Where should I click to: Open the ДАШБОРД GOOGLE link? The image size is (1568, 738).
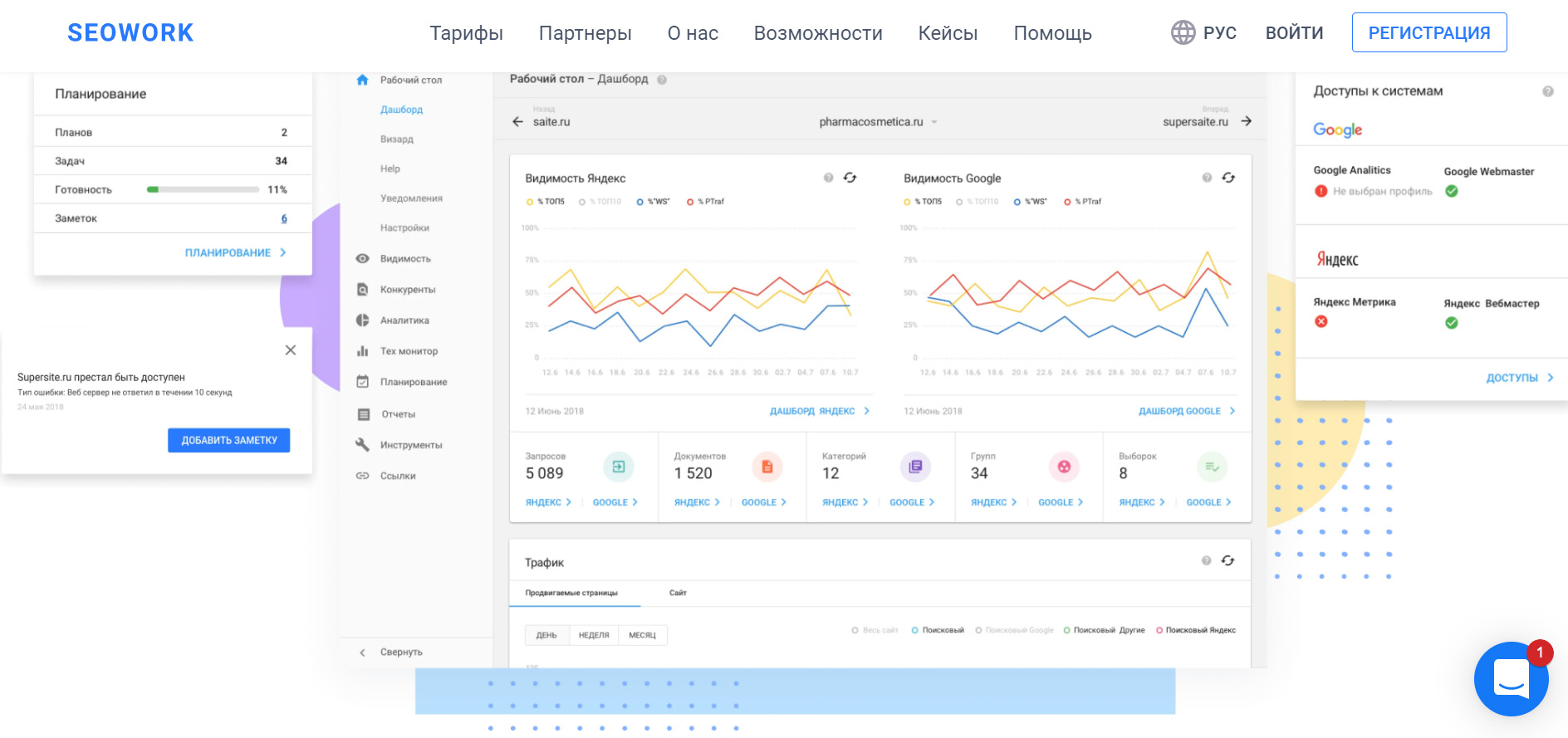[1188, 411]
